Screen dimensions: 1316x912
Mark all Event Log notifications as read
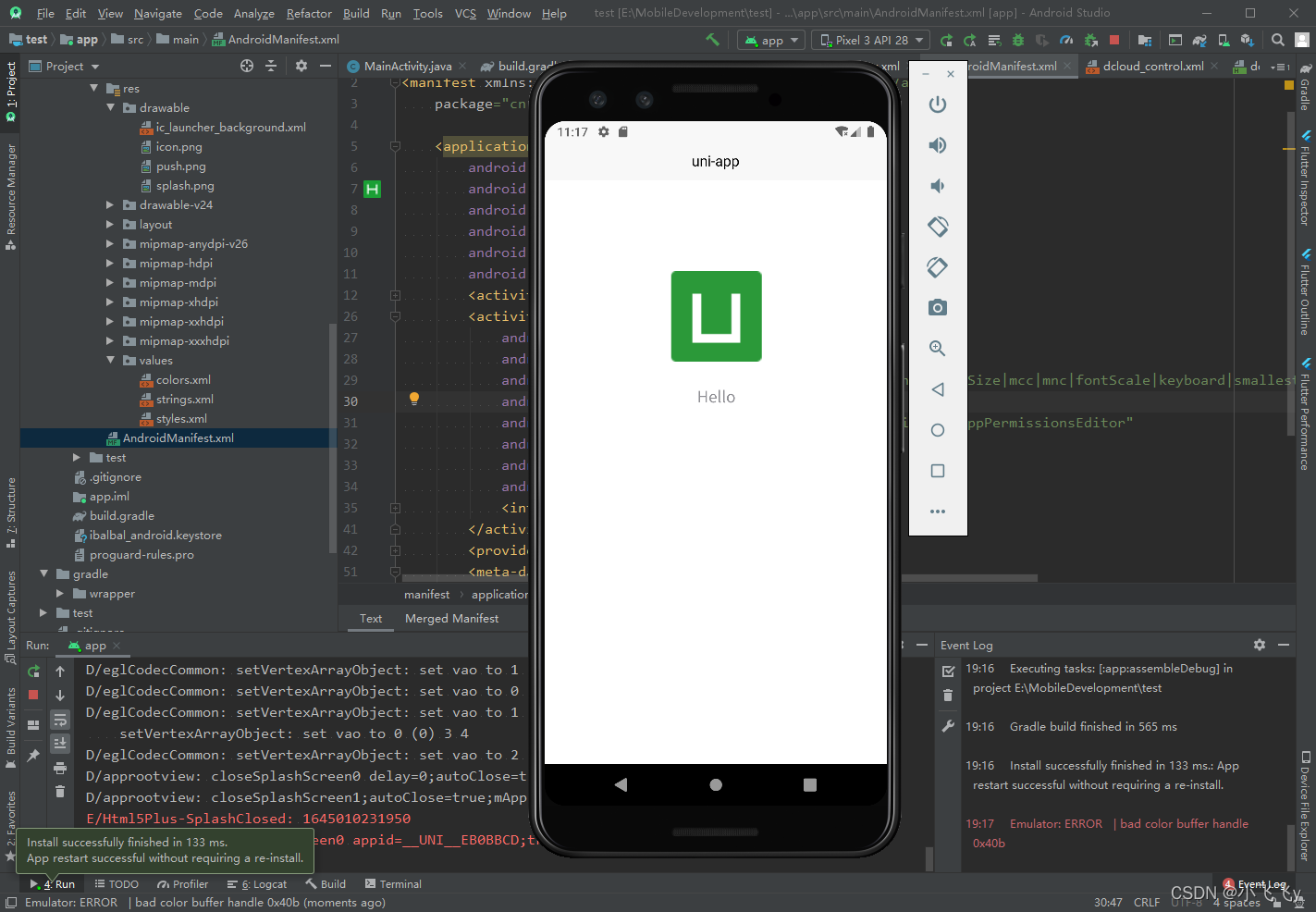coord(948,672)
